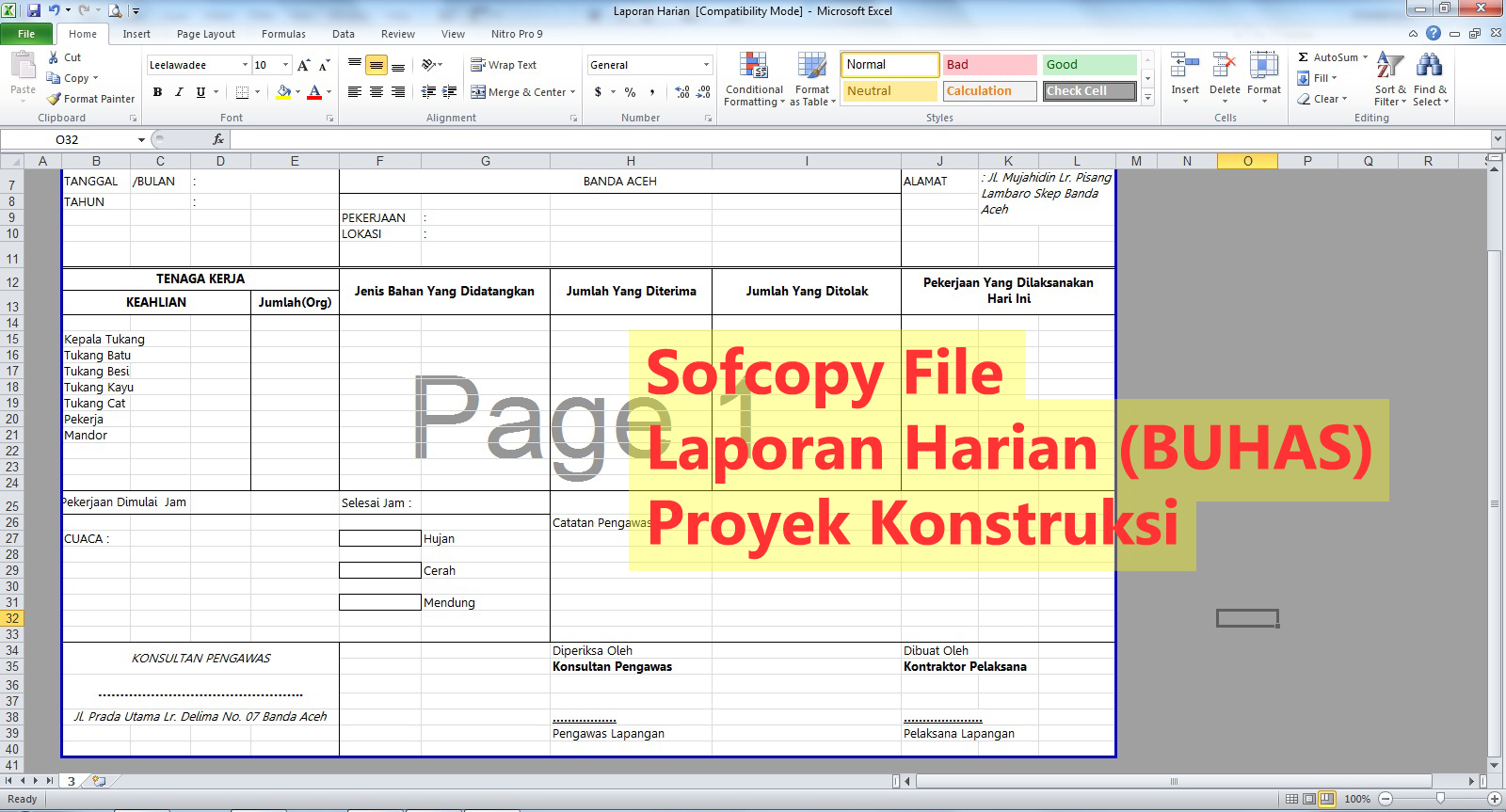Image resolution: width=1506 pixels, height=812 pixels.
Task: Toggle Center text alignment
Action: pyautogui.click(x=376, y=92)
